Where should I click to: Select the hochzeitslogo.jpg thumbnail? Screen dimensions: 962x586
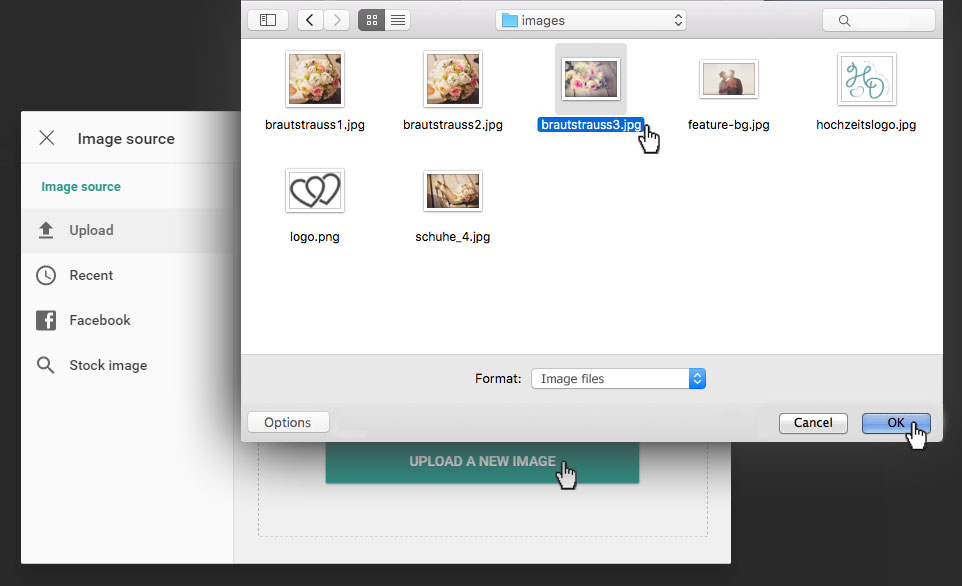click(x=866, y=79)
